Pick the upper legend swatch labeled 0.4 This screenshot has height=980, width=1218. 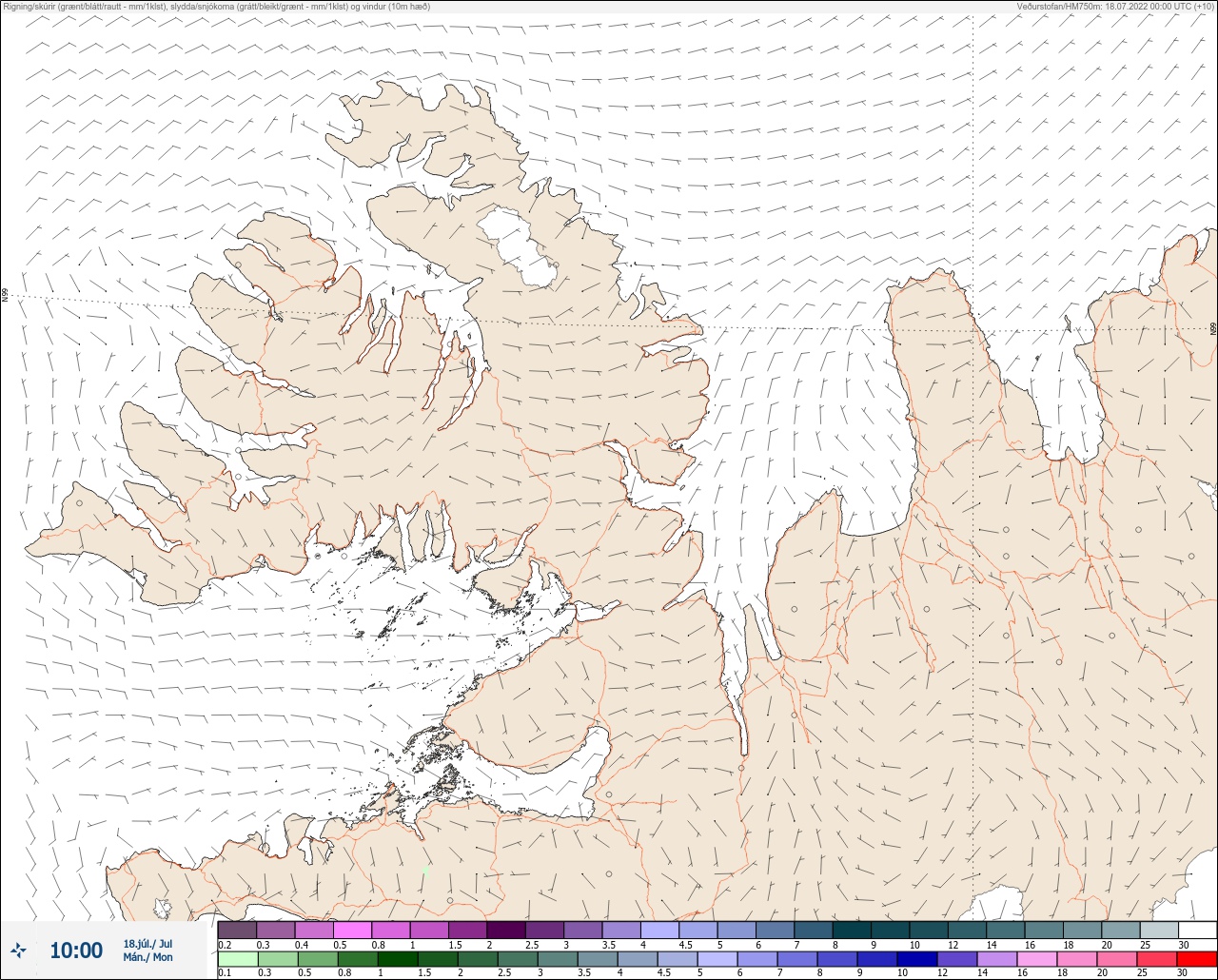point(314,930)
